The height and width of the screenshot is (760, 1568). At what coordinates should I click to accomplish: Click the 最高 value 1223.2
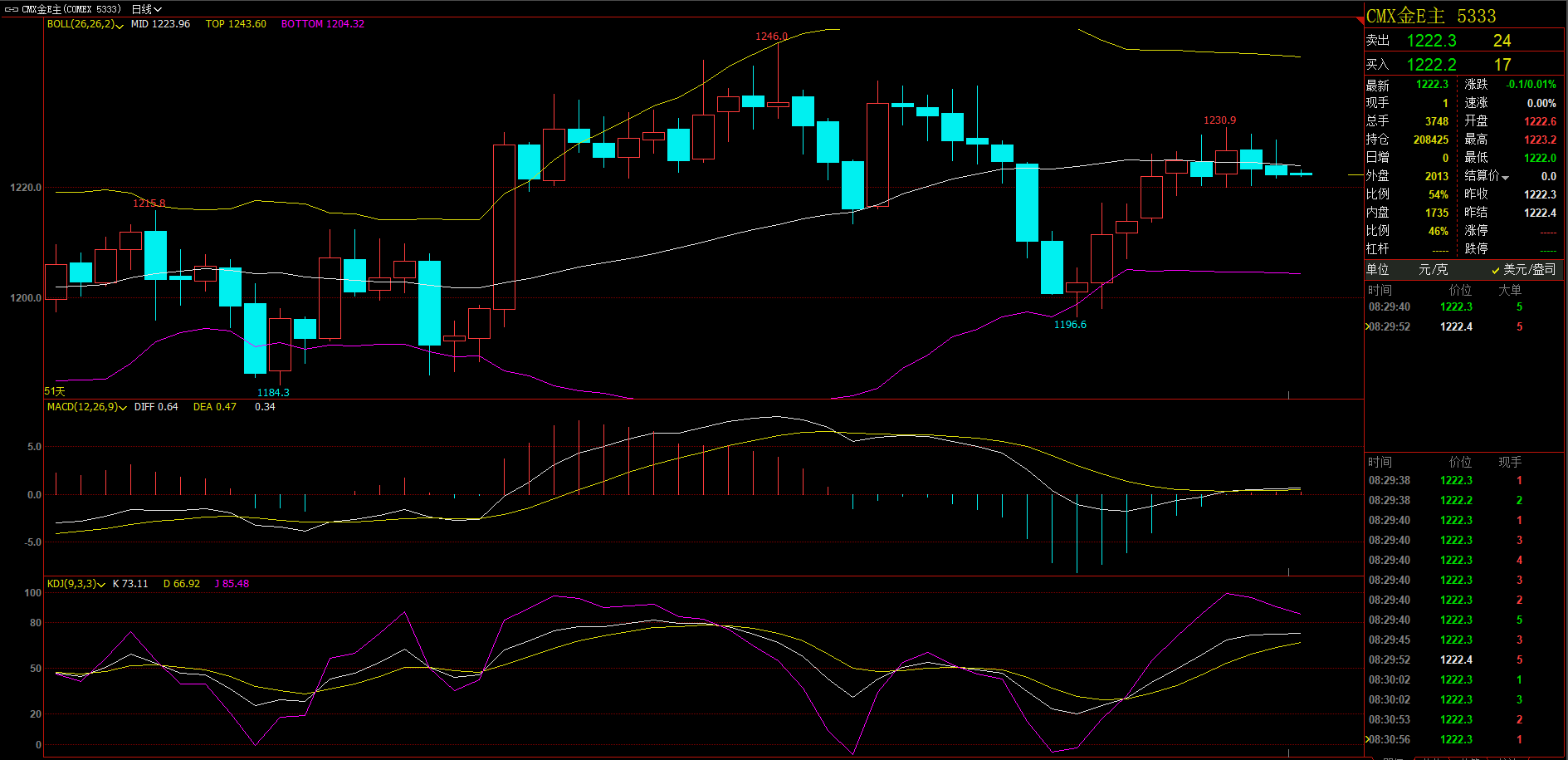pyautogui.click(x=1540, y=140)
